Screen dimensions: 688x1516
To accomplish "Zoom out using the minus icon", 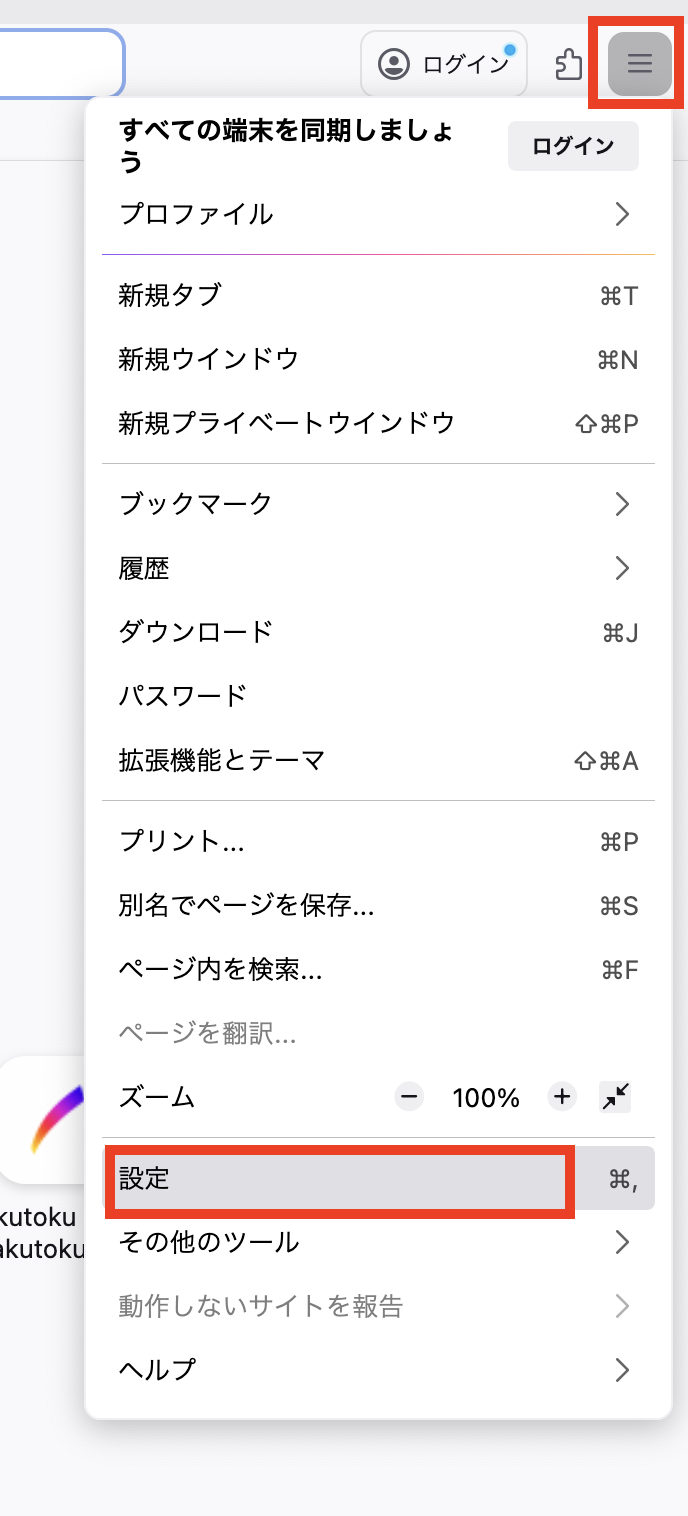I will 408,1097.
